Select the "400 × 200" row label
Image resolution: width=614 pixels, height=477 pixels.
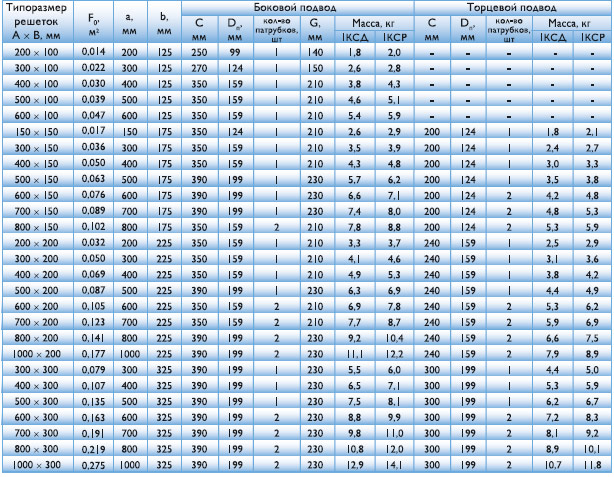pos(36,275)
